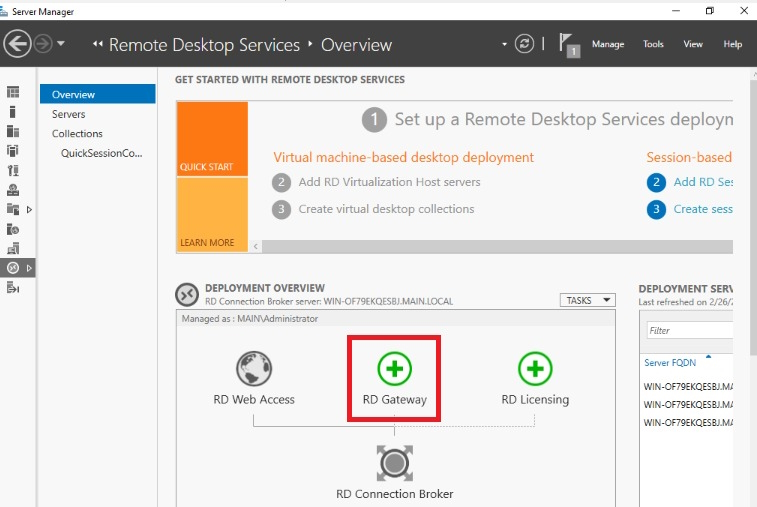This screenshot has width=757, height=507.
Task: Select the RD Web Access globe icon
Action: click(254, 369)
